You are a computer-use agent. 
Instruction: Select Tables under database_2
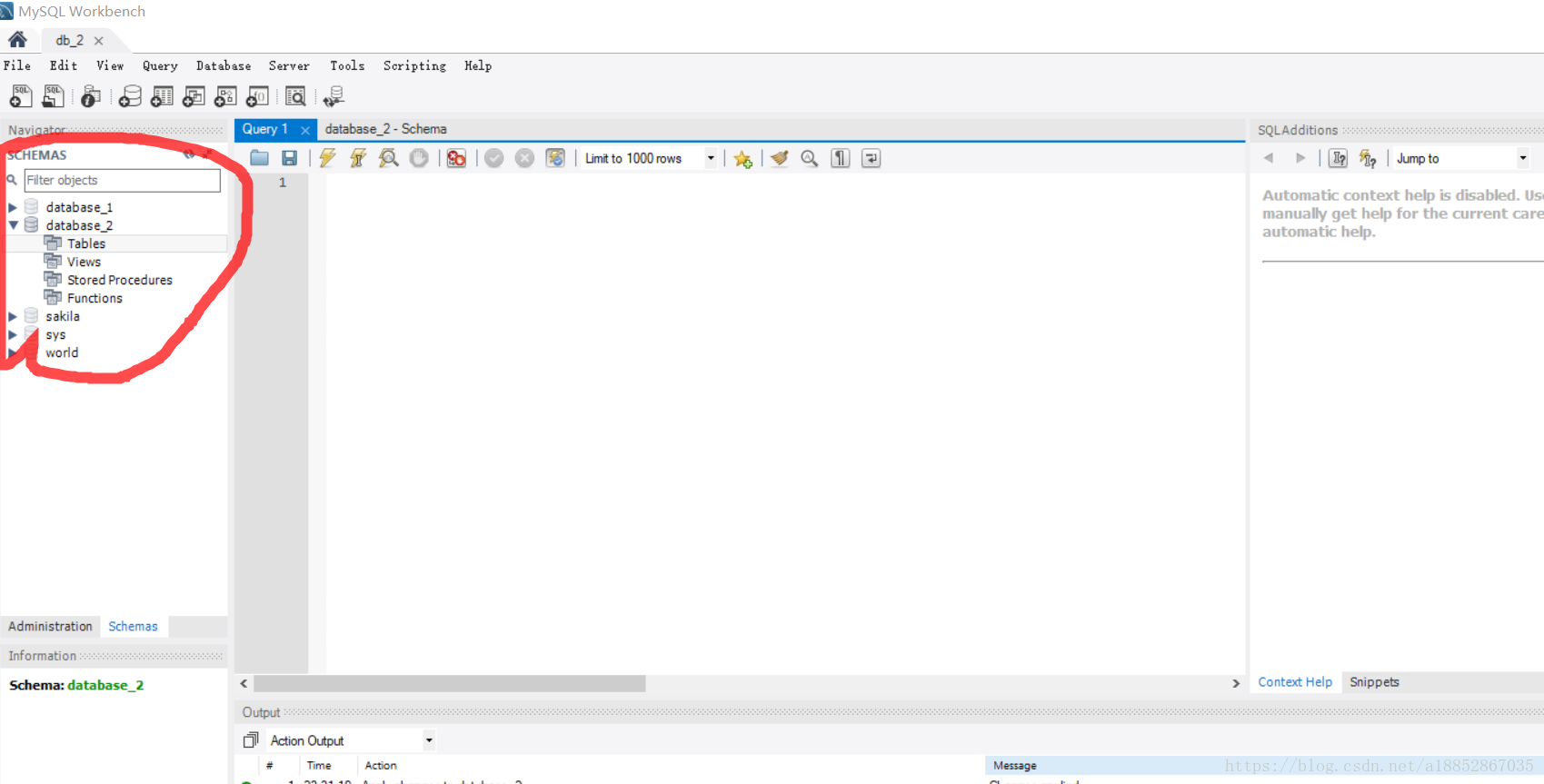(x=86, y=243)
